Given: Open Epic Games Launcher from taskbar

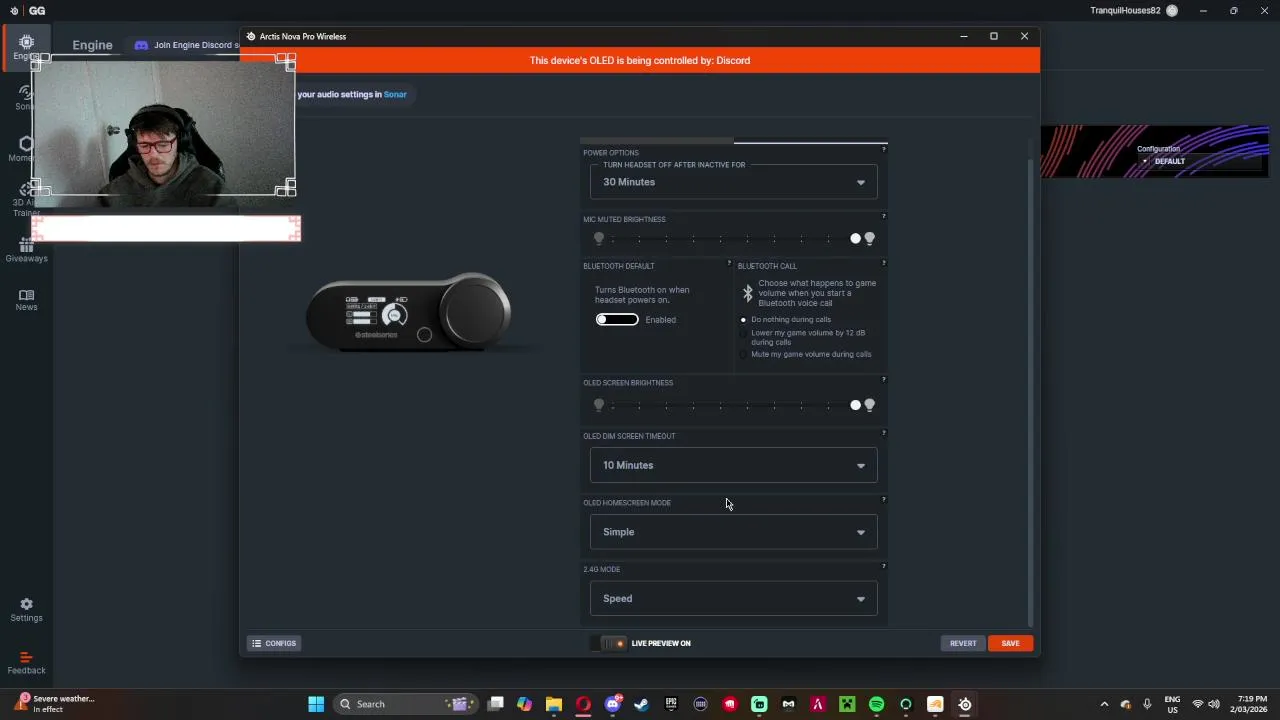Looking at the screenshot, I should pos(671,704).
